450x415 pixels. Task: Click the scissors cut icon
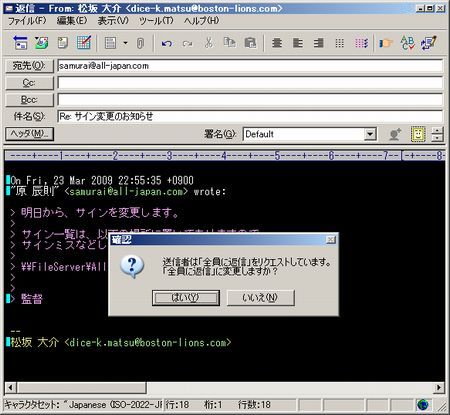pos(209,43)
